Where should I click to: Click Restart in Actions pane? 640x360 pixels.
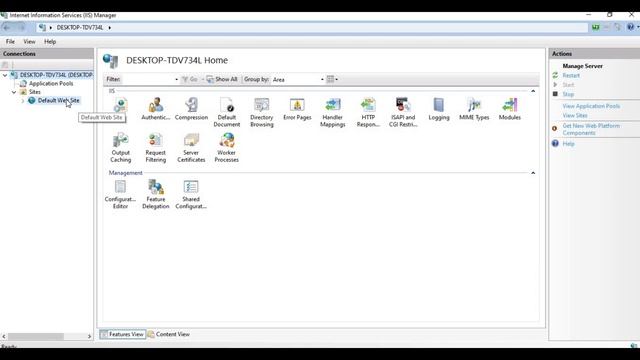[571, 76]
